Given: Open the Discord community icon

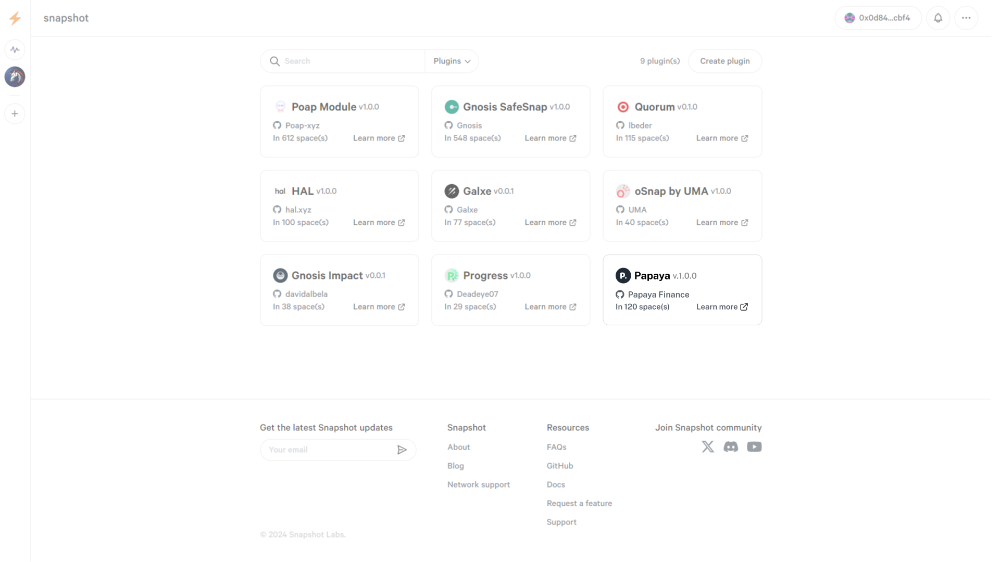Looking at the screenshot, I should [731, 447].
